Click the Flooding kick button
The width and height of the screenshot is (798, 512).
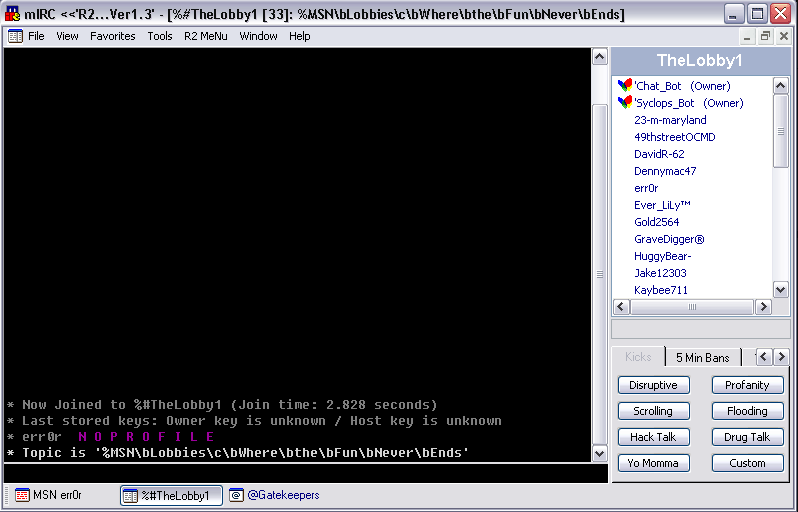(x=747, y=411)
